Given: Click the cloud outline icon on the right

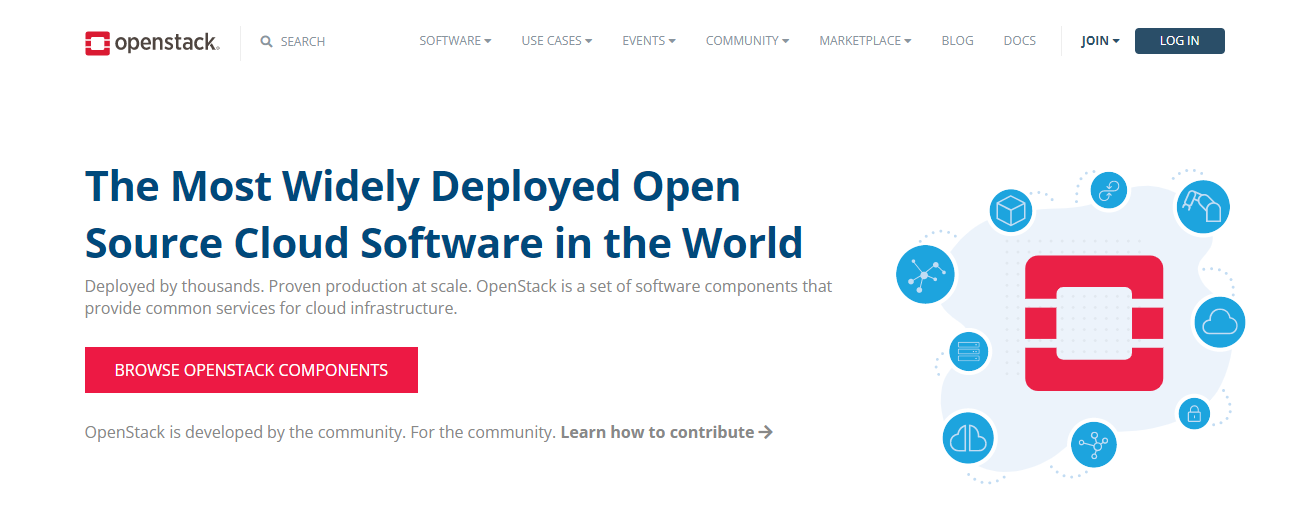Looking at the screenshot, I should click(1220, 322).
